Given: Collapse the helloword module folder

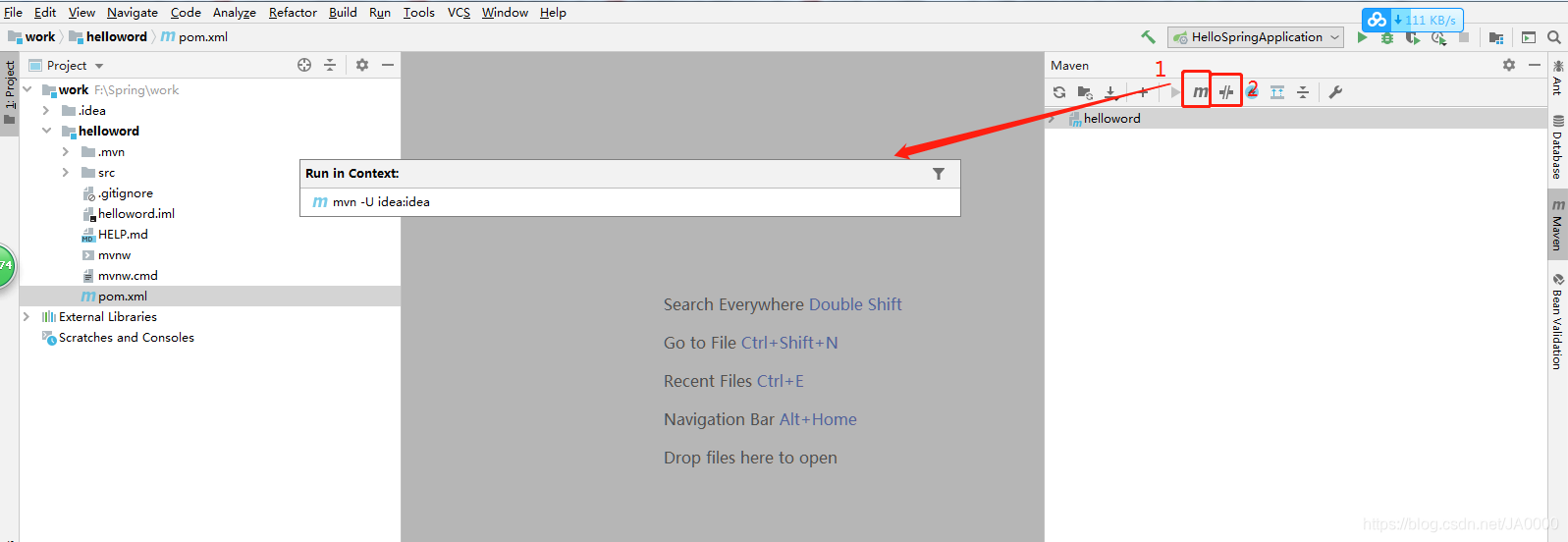Looking at the screenshot, I should [46, 131].
